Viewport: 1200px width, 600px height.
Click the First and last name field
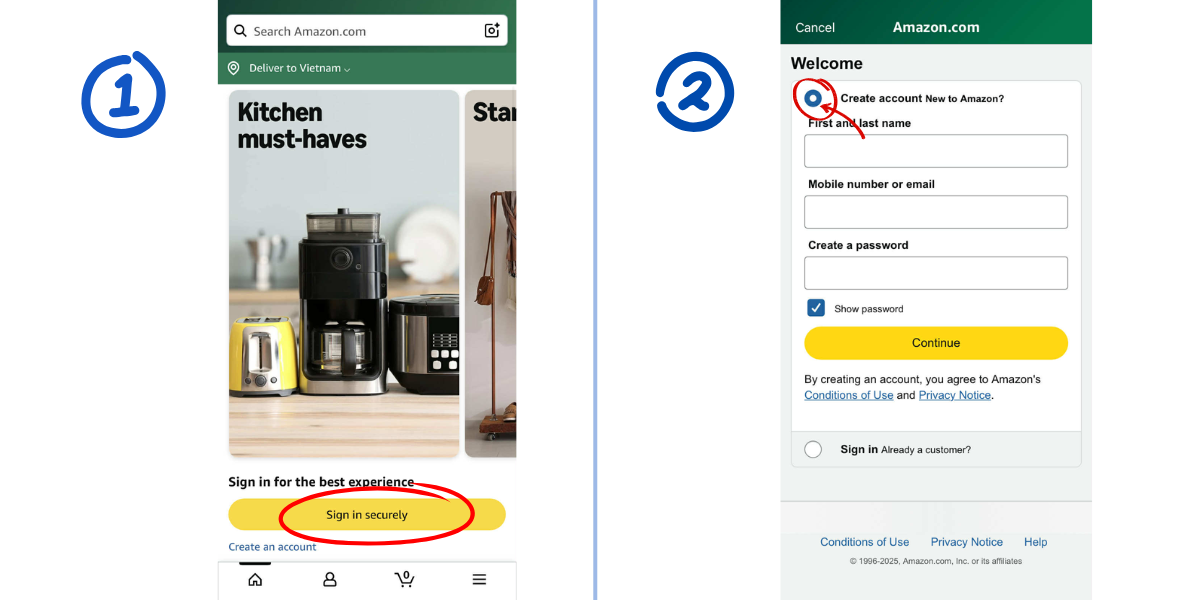click(935, 152)
